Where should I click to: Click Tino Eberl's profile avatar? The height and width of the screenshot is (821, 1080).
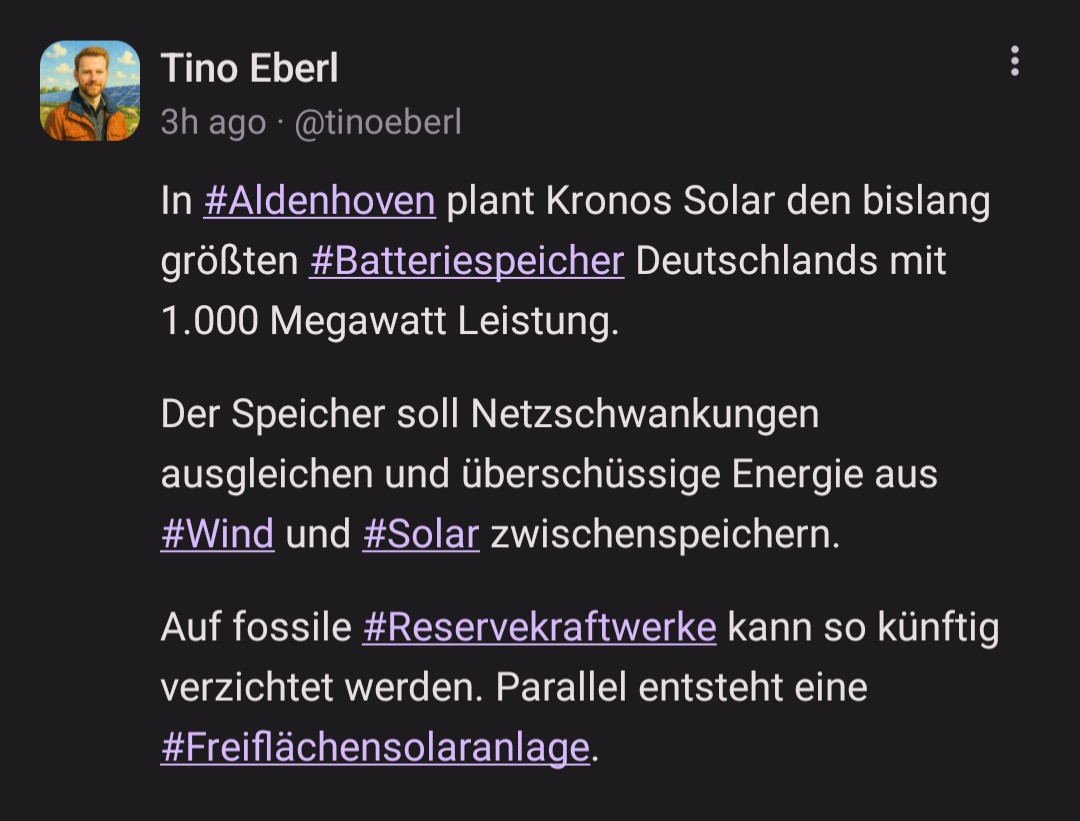click(x=90, y=90)
